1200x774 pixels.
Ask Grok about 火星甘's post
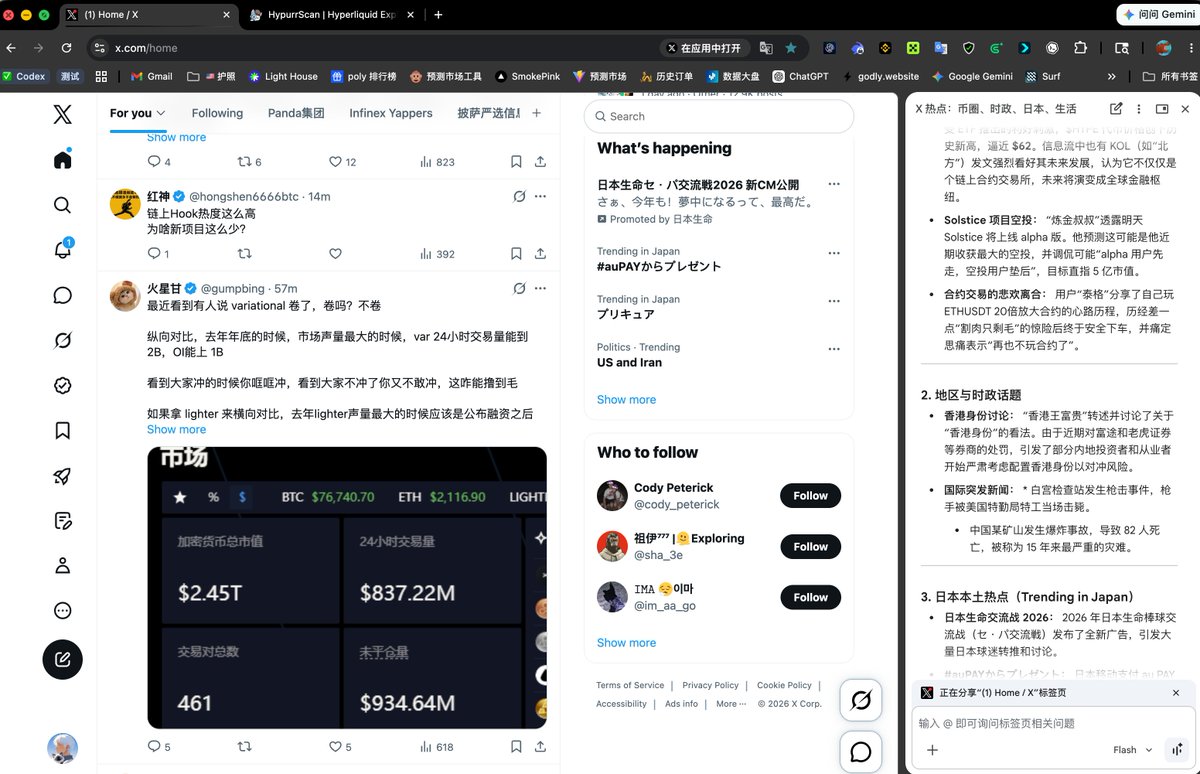tap(519, 288)
